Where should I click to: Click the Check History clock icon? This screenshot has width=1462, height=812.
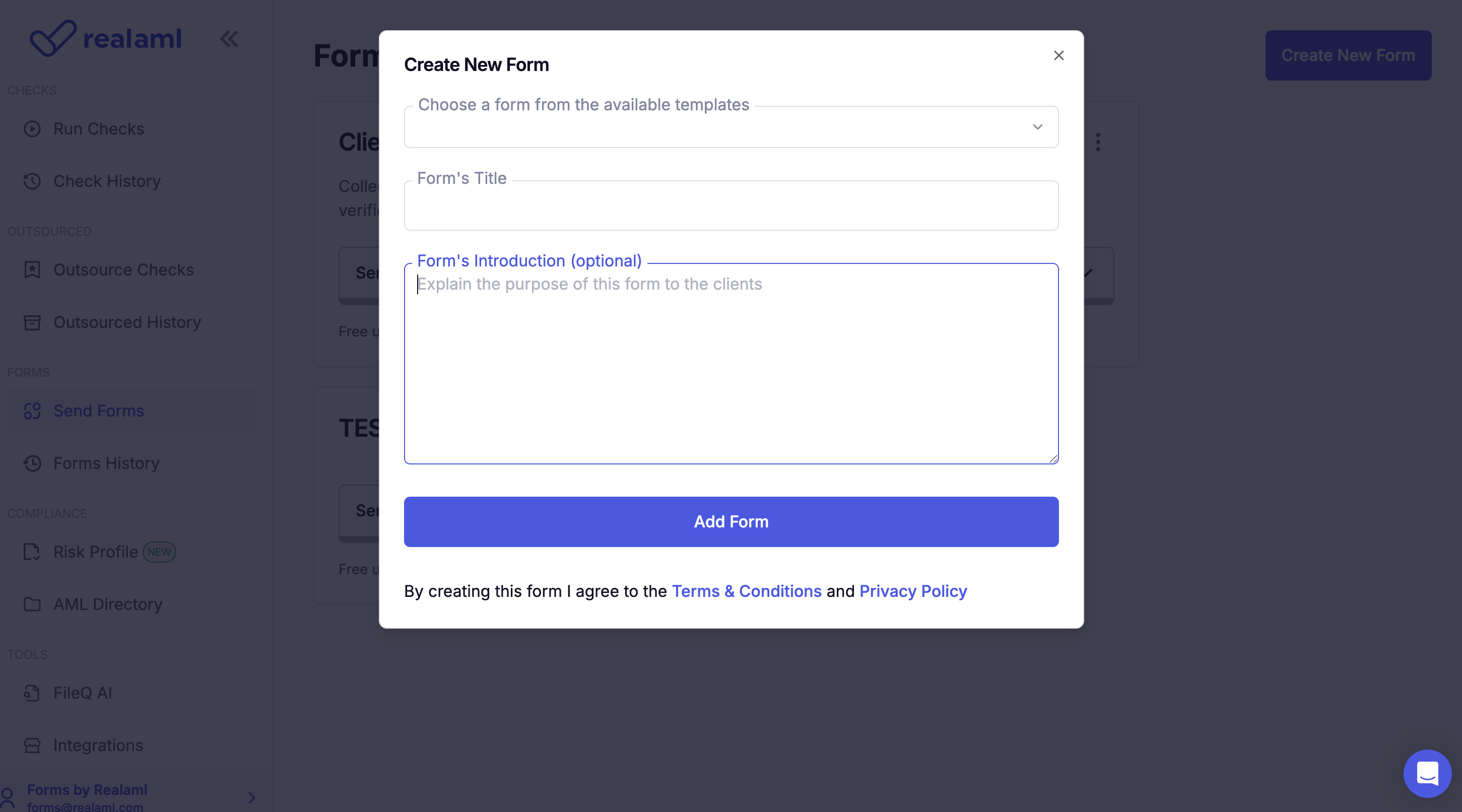click(x=32, y=181)
